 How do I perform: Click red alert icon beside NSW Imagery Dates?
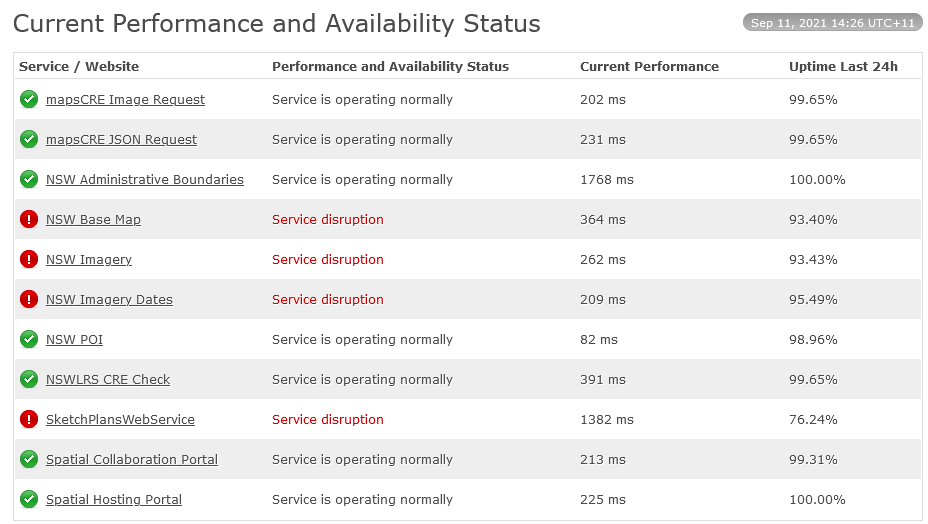click(x=28, y=300)
